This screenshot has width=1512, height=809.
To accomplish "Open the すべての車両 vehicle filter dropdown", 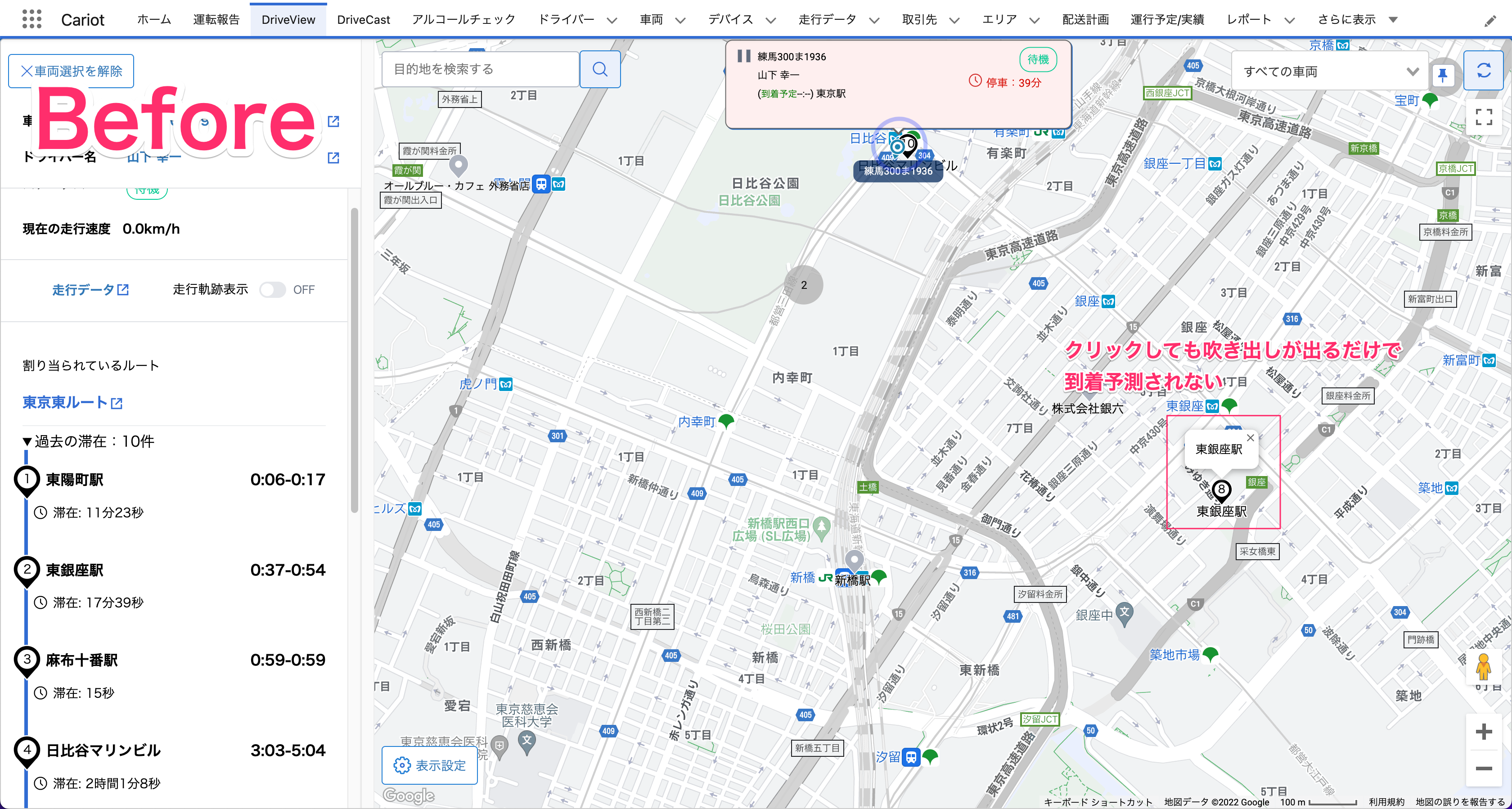I will [1330, 71].
